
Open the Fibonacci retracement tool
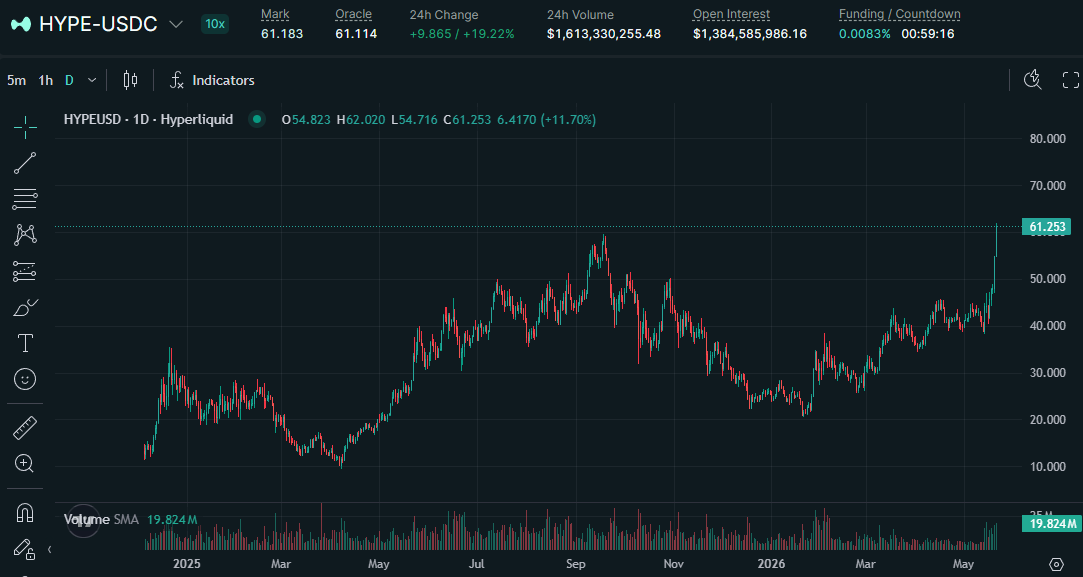coord(25,199)
